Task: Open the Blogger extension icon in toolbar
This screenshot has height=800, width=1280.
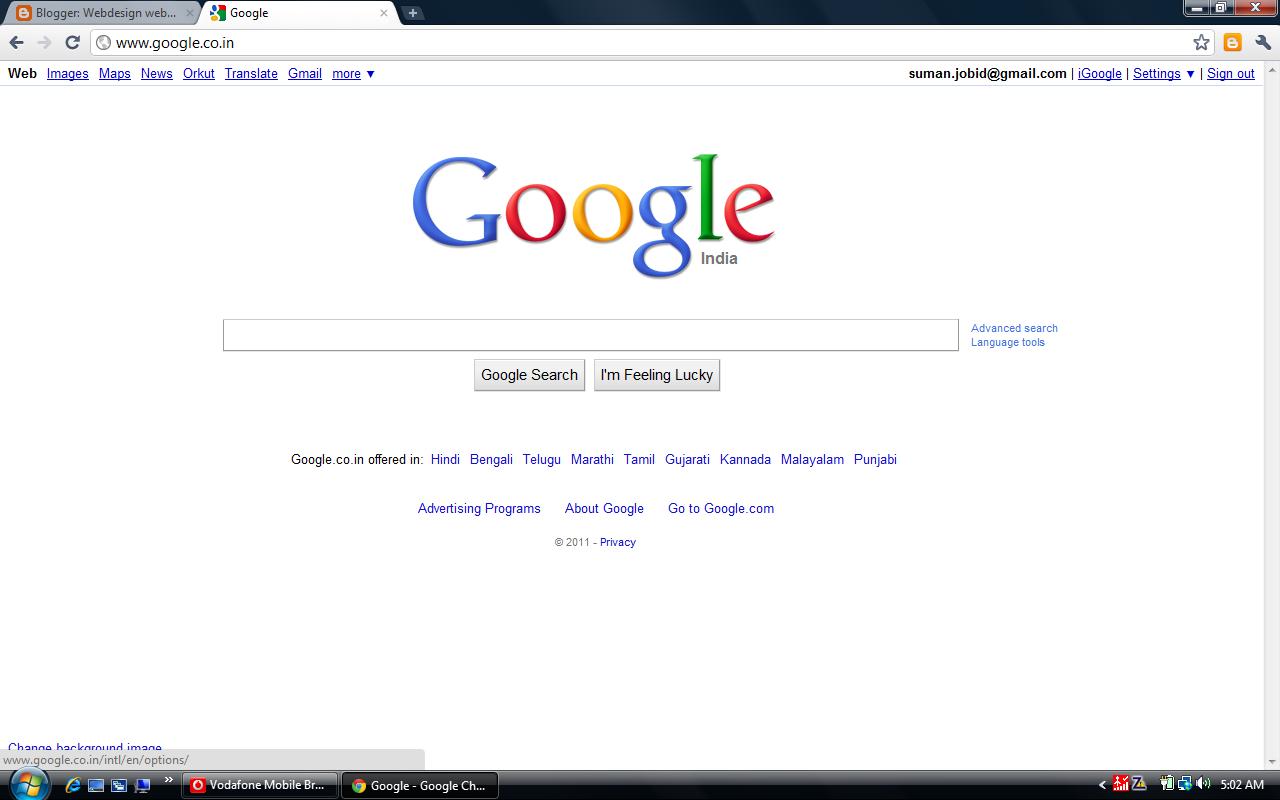Action: pyautogui.click(x=1233, y=42)
